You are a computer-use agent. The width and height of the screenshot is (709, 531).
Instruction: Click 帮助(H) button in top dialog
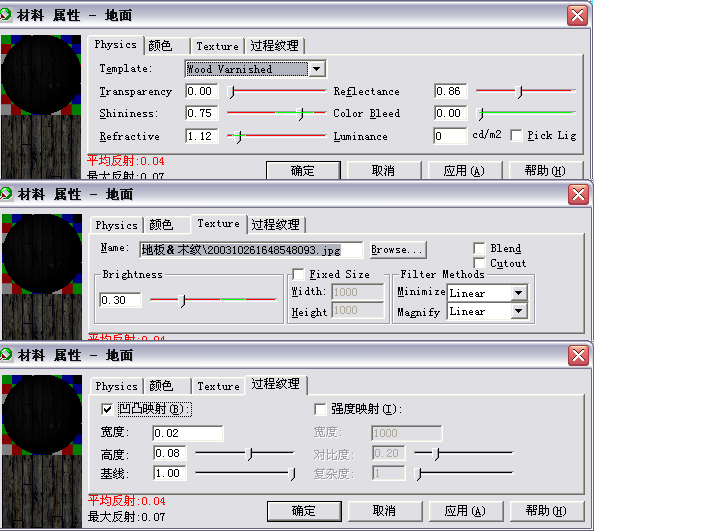pyautogui.click(x=545, y=171)
